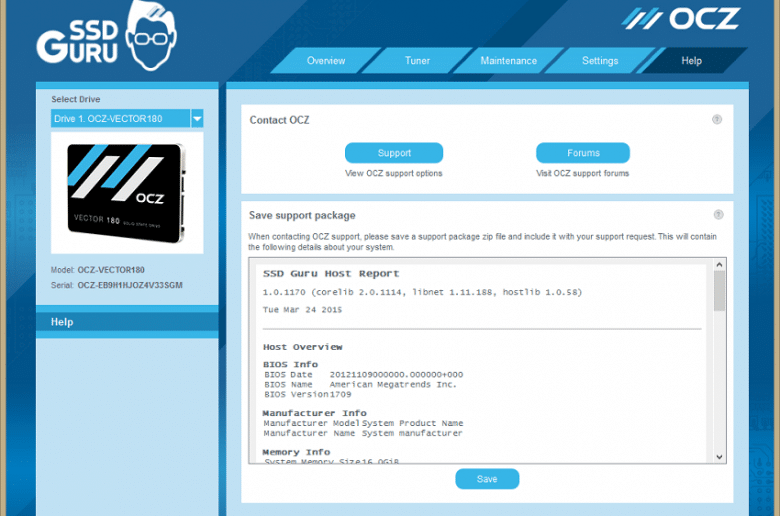This screenshot has height=516, width=780.
Task: Click the 'Memory Info' heading
Action: pyautogui.click(x=296, y=452)
